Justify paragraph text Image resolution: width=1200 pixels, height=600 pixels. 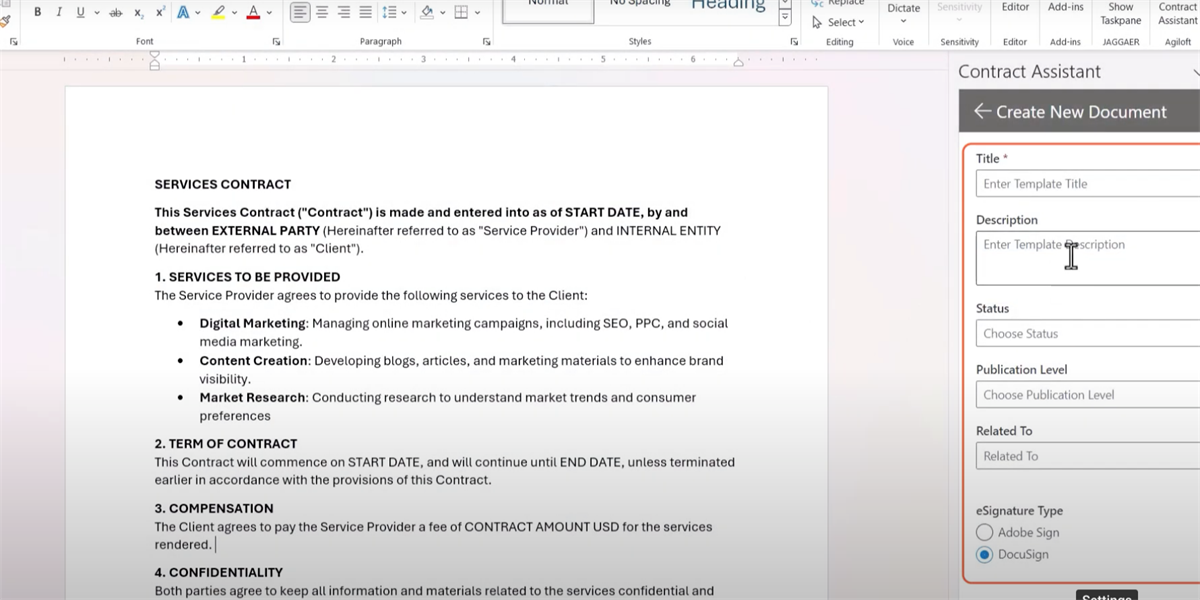(x=365, y=12)
